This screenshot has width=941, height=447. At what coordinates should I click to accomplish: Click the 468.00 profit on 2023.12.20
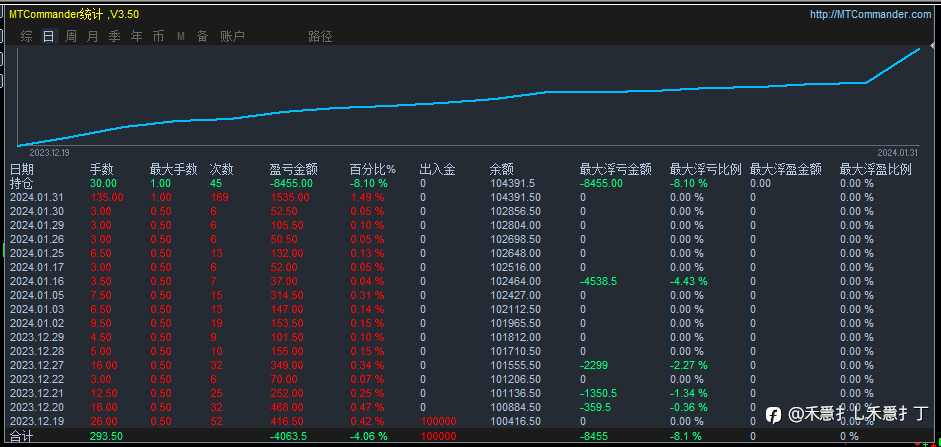pos(287,407)
